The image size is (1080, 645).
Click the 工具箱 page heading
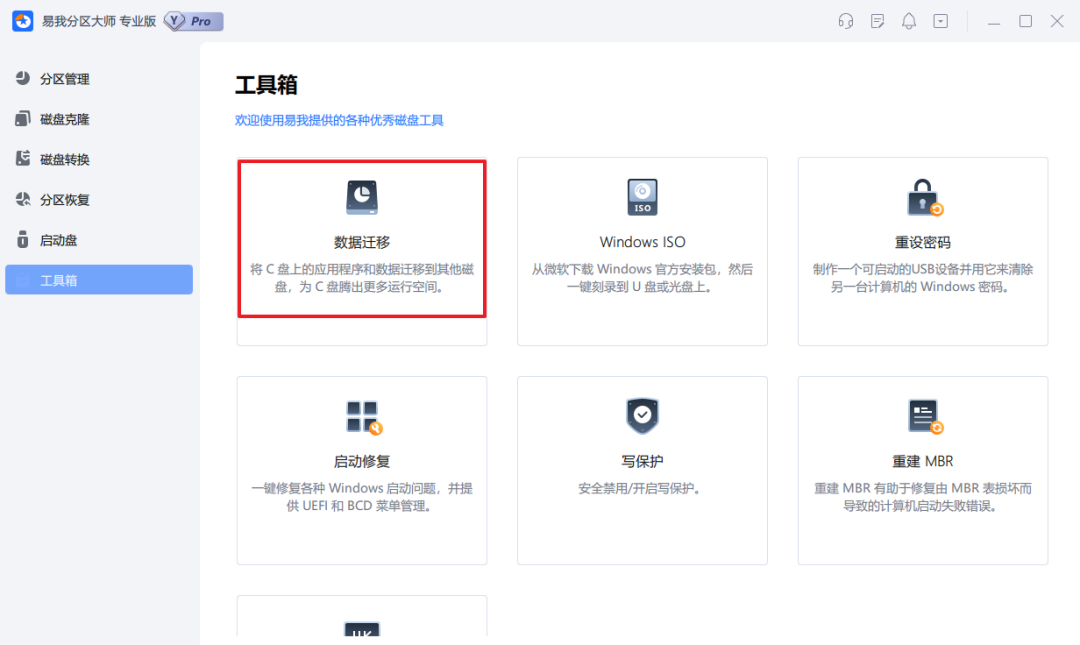(x=267, y=85)
